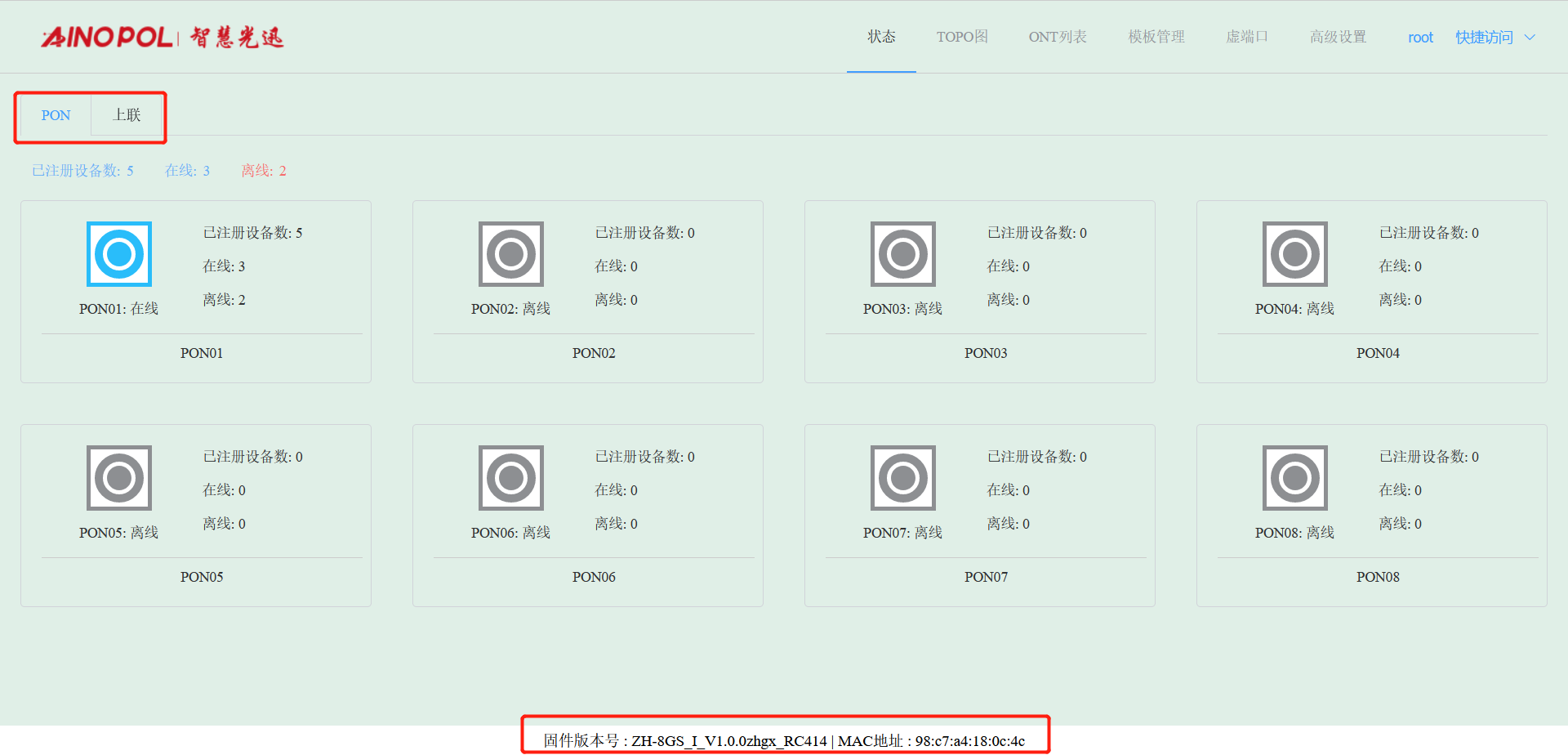Viewport: 1568px width, 755px height.
Task: Click the root user link
Action: [1420, 38]
